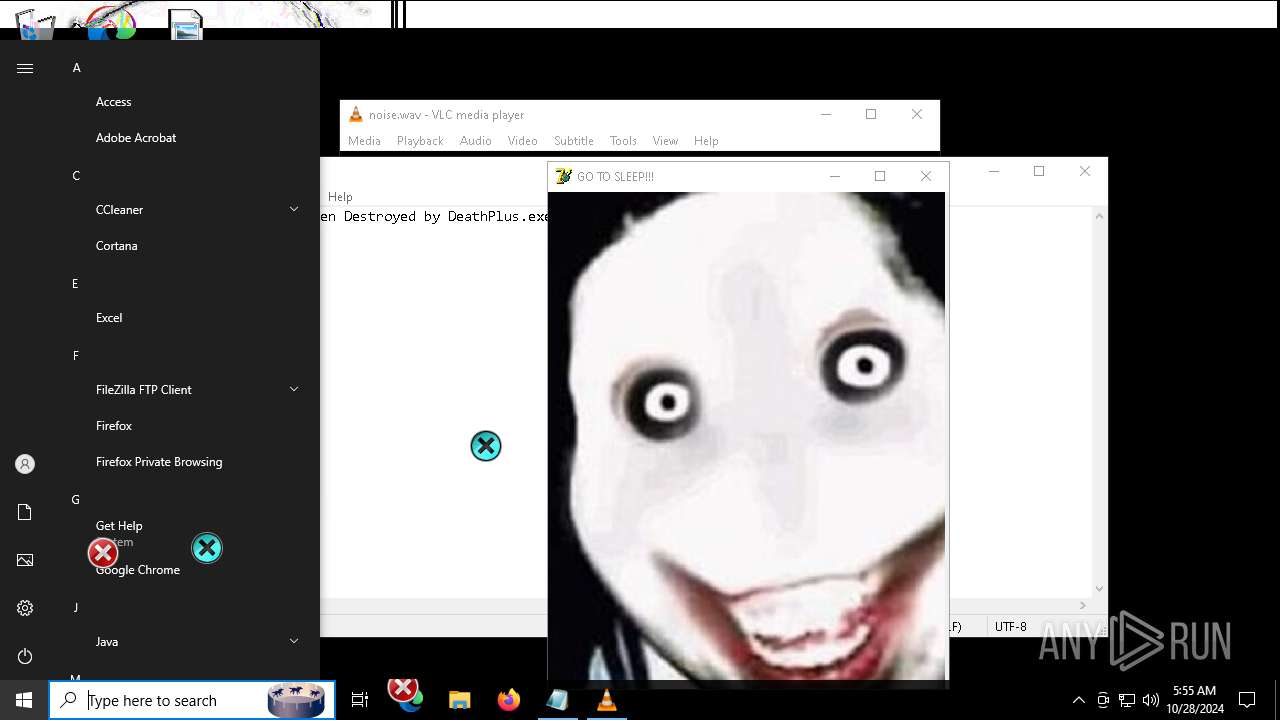The image size is (1280, 720).
Task: Launch Google Chrome from Start menu
Action: [x=138, y=570]
